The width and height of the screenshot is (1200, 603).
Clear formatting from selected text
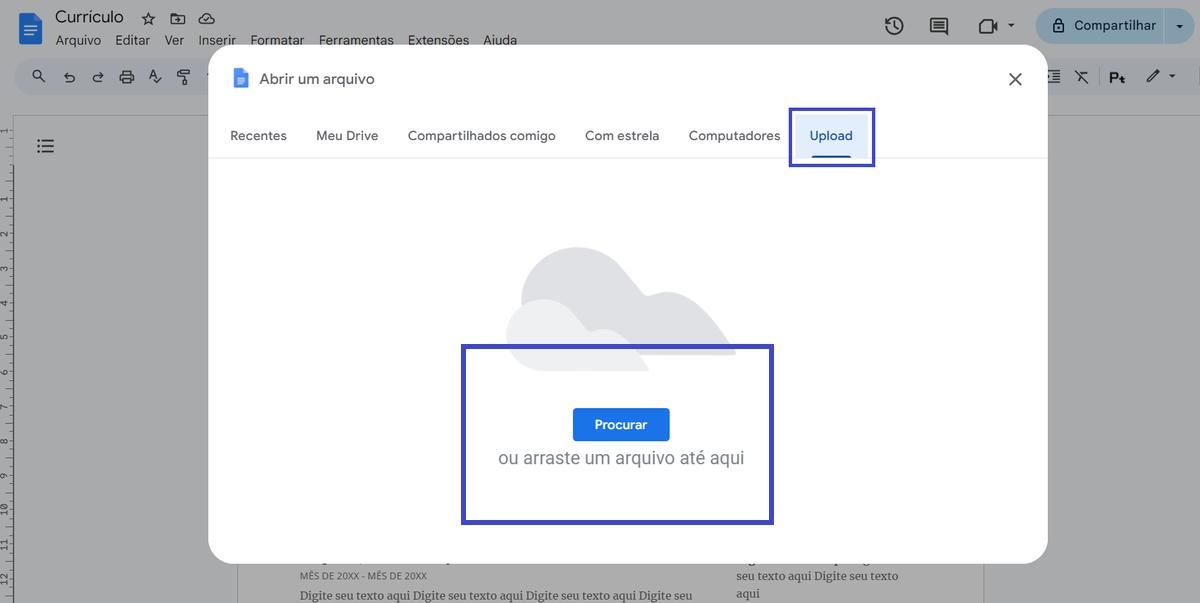coord(1081,76)
